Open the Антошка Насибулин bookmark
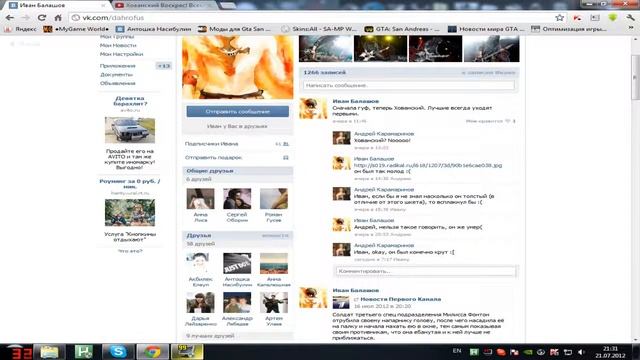 (154, 29)
